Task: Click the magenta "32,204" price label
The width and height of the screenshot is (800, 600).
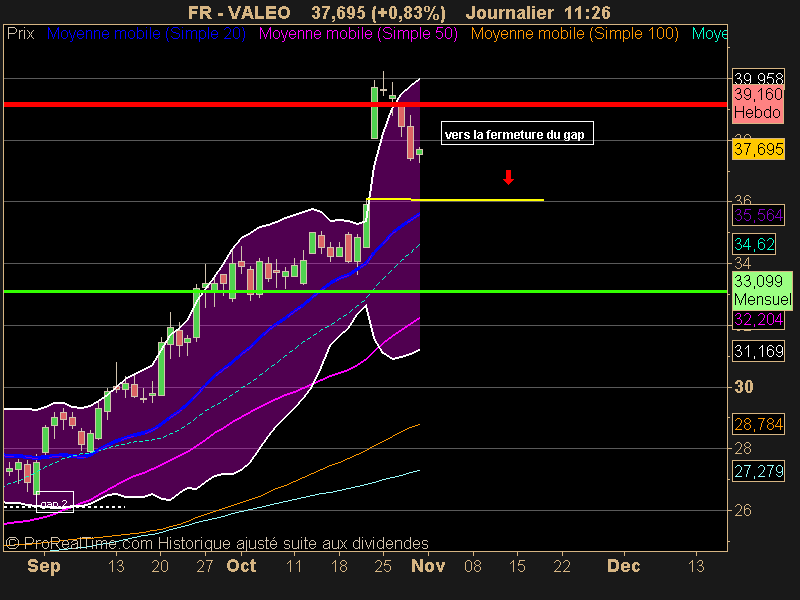Action: click(x=758, y=320)
